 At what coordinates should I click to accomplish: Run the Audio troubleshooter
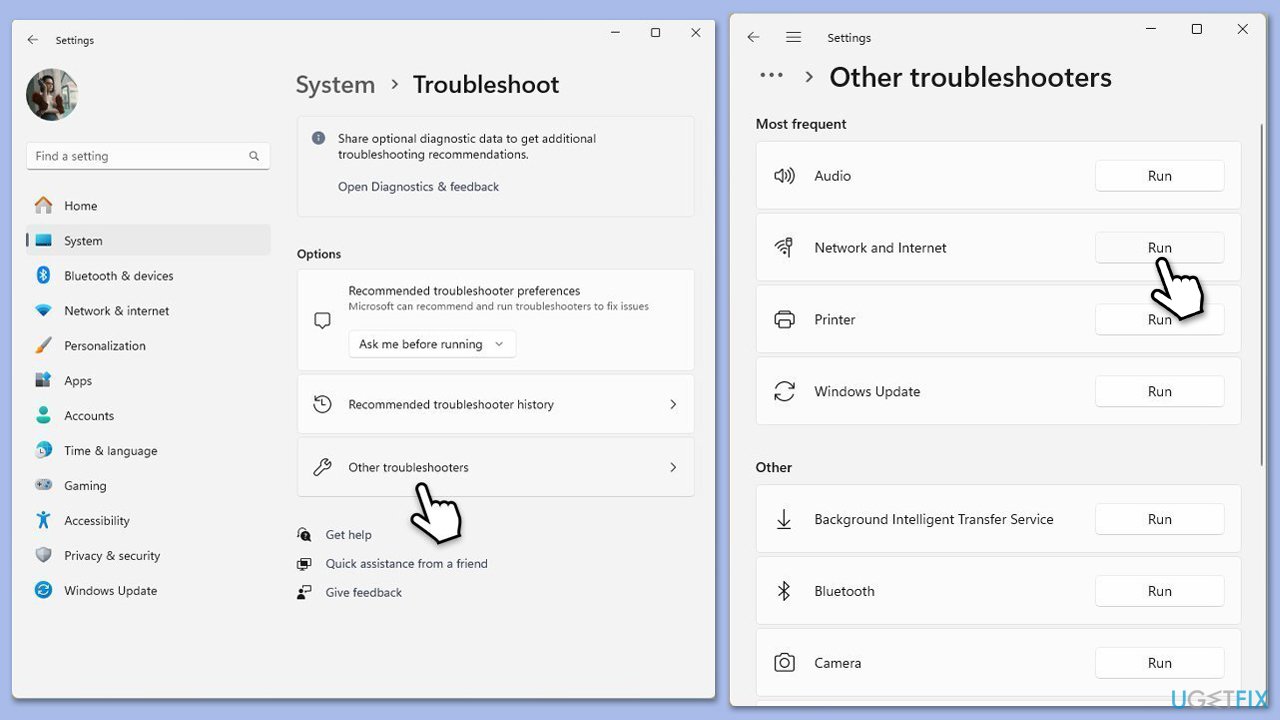pos(1159,176)
